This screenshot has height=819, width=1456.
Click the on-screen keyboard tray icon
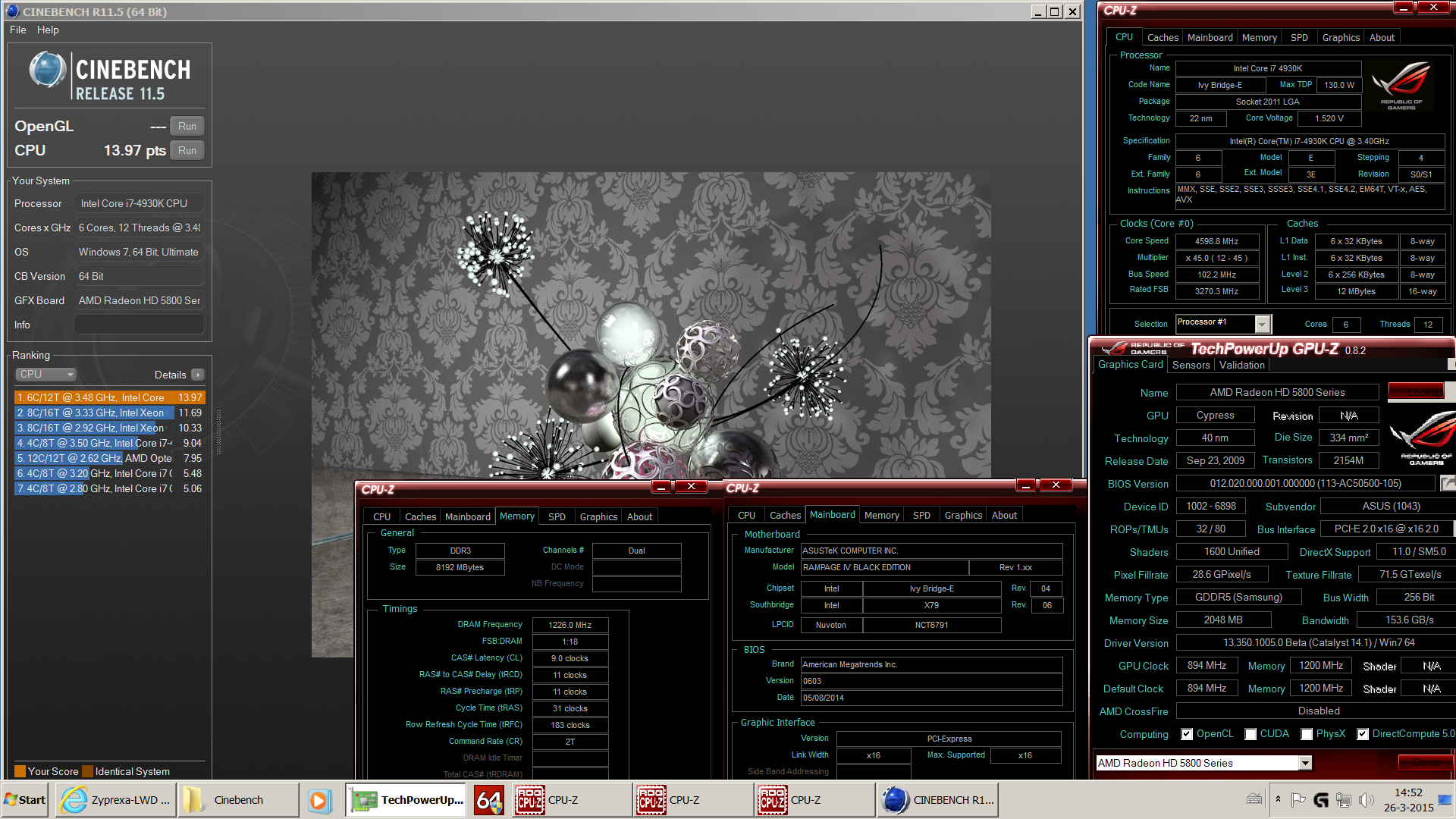pyautogui.click(x=1254, y=799)
